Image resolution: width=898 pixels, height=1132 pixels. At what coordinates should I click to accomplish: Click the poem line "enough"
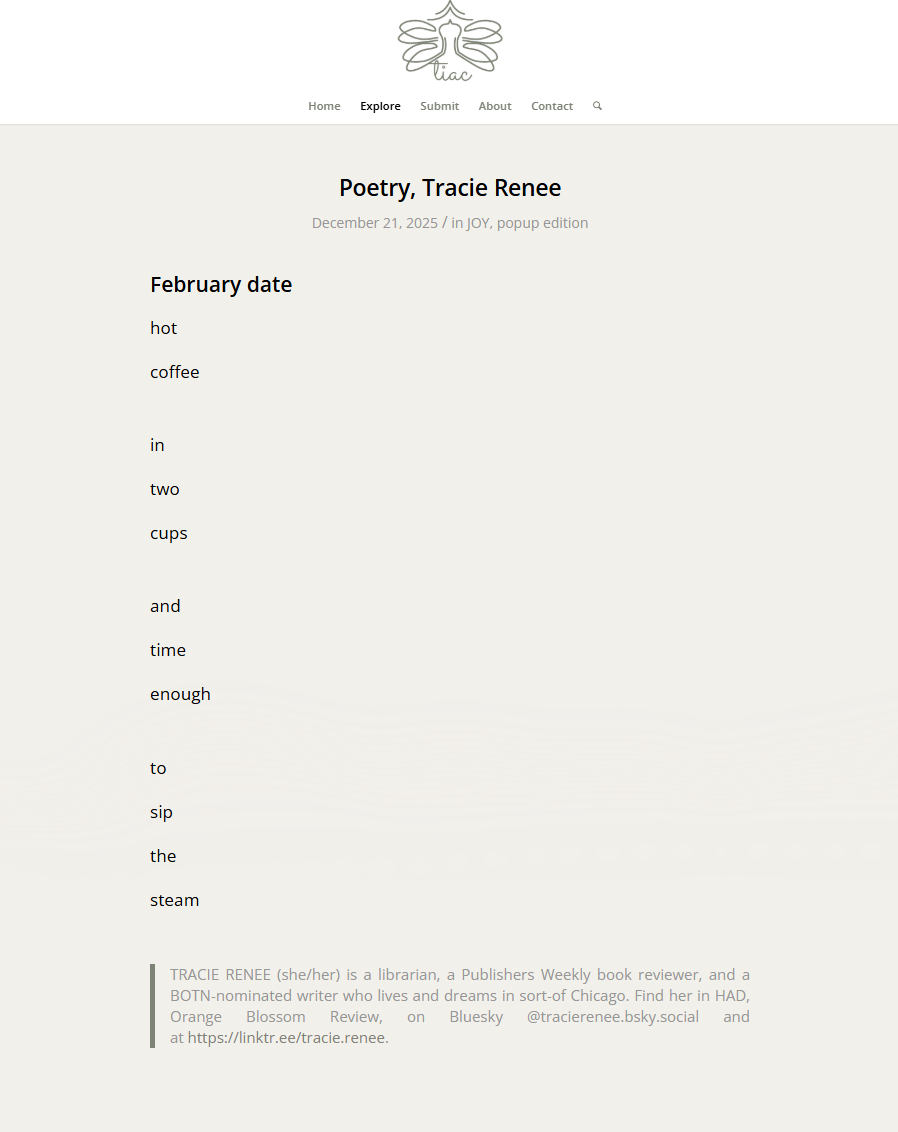pos(180,694)
